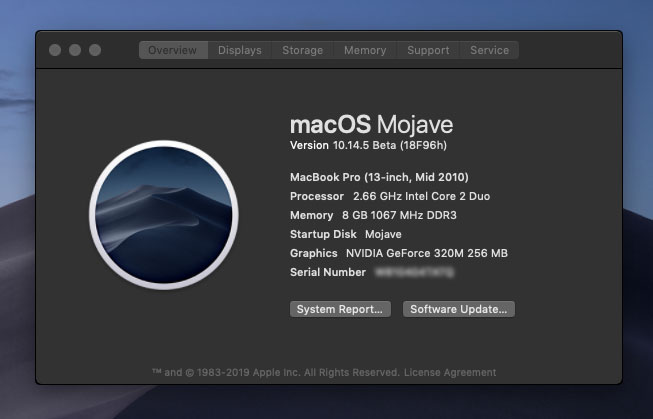Check for Software Update
The image size is (653, 419).
pos(459,309)
